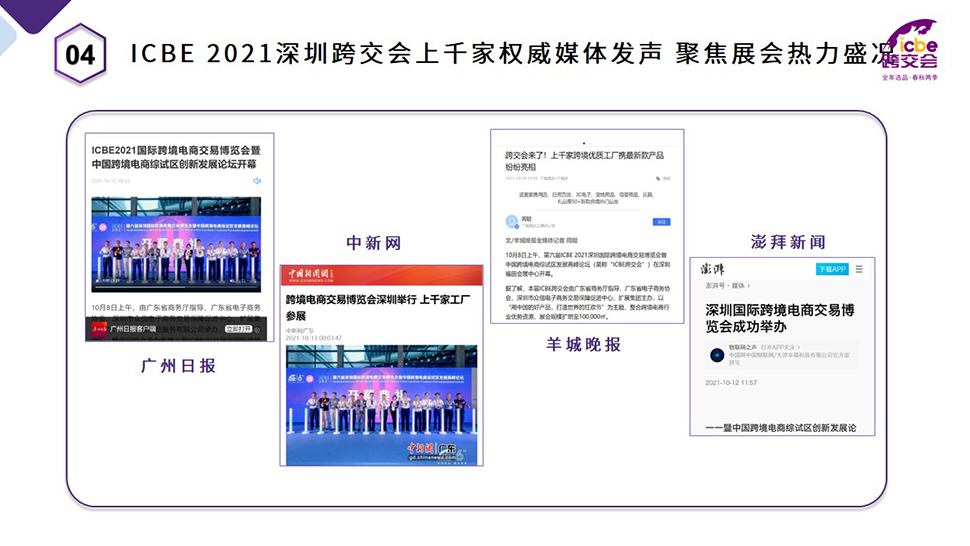Click reporter 周聪's avatar

pyautogui.click(x=512, y=221)
